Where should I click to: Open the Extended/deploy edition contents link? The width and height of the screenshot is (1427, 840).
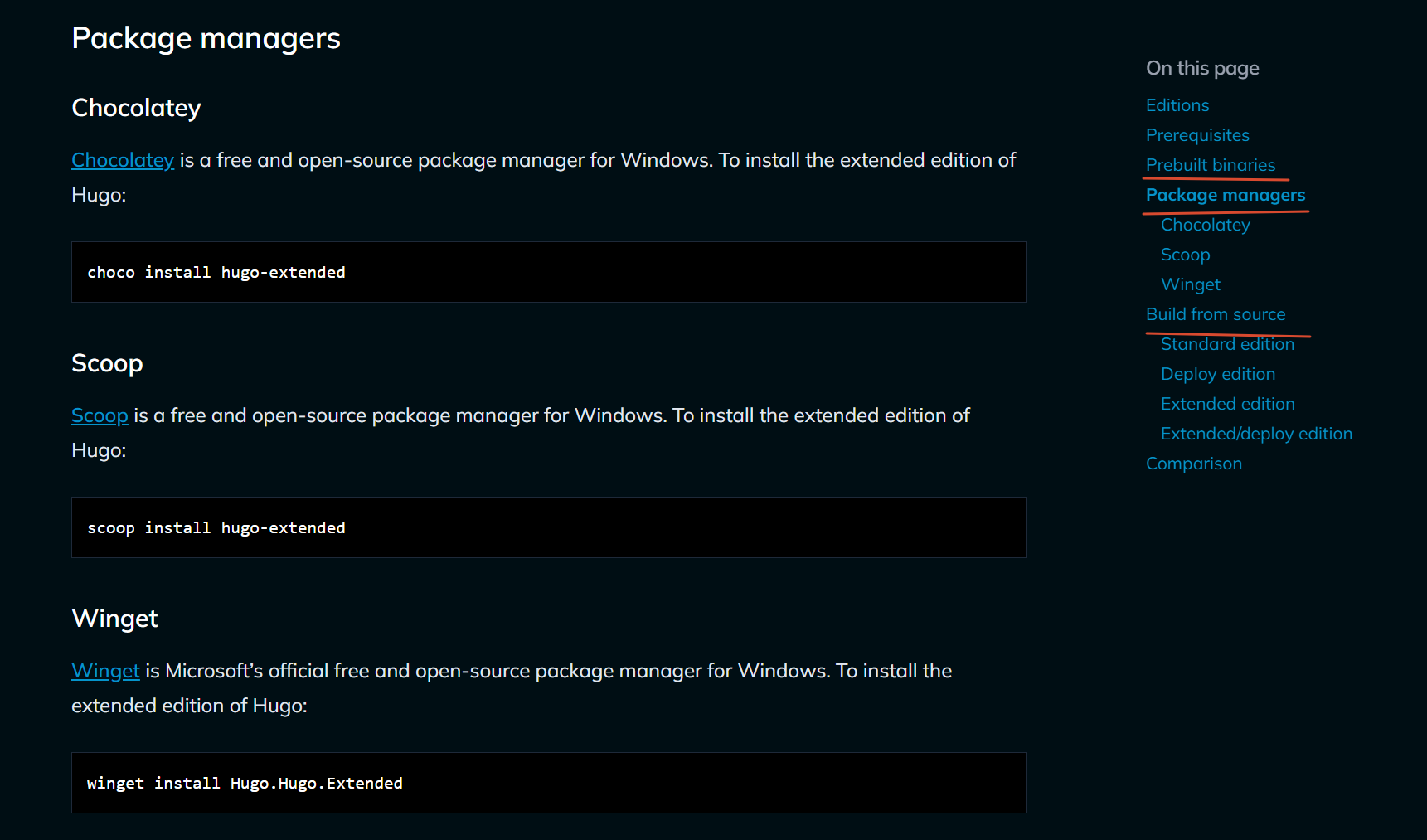[x=1256, y=434]
